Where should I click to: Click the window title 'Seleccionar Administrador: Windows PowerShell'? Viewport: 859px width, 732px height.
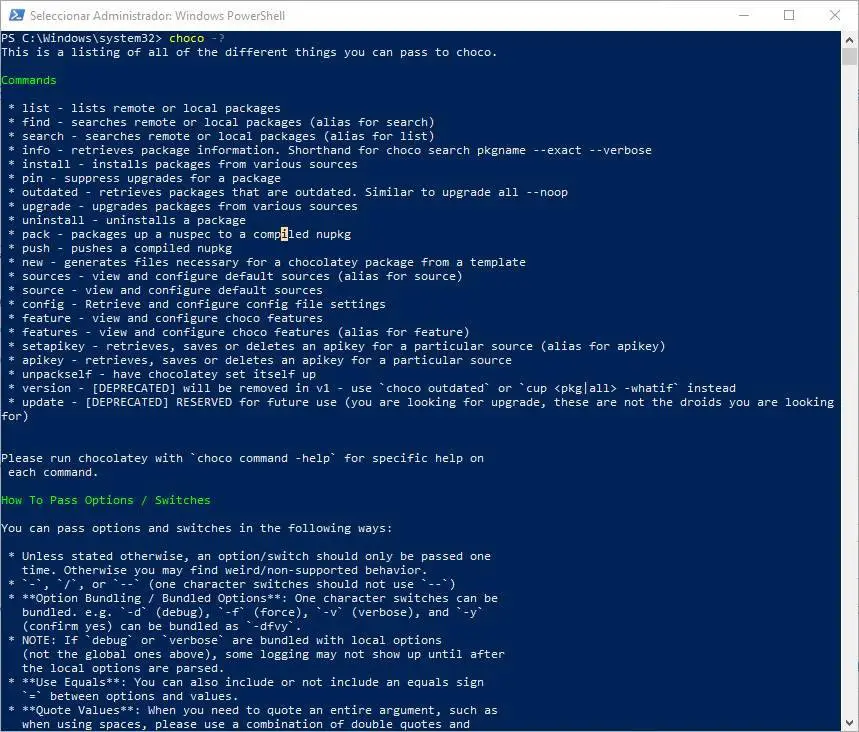pyautogui.click(x=157, y=16)
